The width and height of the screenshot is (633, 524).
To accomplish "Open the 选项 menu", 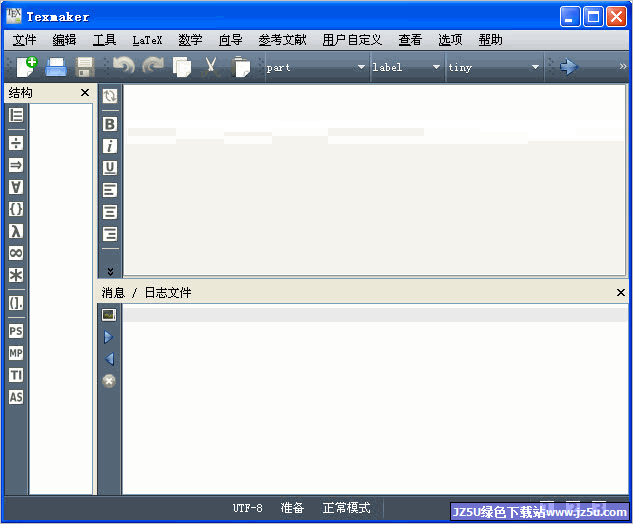I will pyautogui.click(x=450, y=40).
